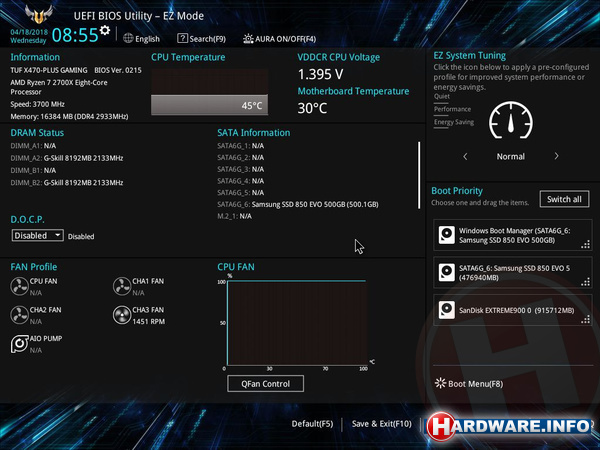Click the clock time 08:55
The image size is (600, 450).
[75, 35]
